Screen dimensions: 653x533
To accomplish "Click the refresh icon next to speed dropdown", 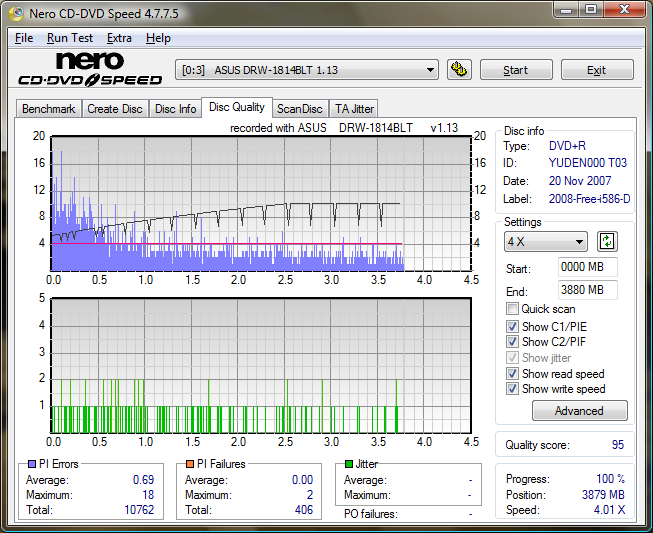I will [x=607, y=241].
